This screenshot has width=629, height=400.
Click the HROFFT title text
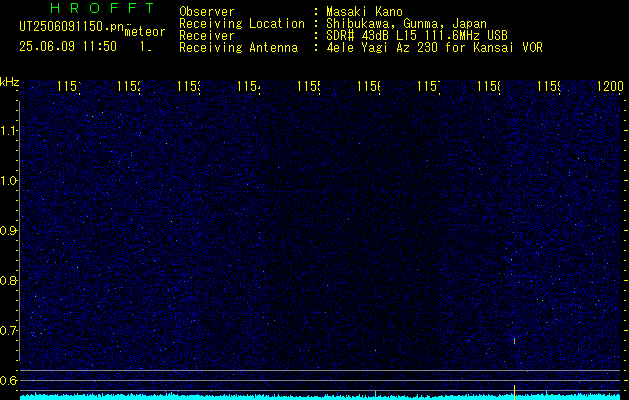click(102, 8)
